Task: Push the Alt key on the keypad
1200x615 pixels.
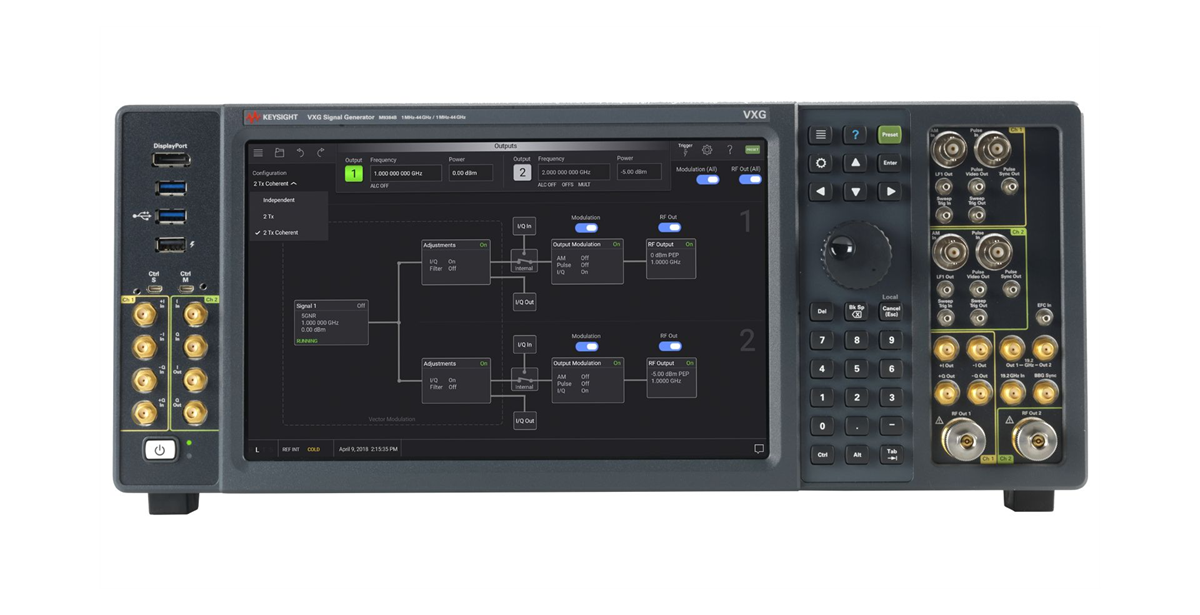Action: click(x=856, y=454)
